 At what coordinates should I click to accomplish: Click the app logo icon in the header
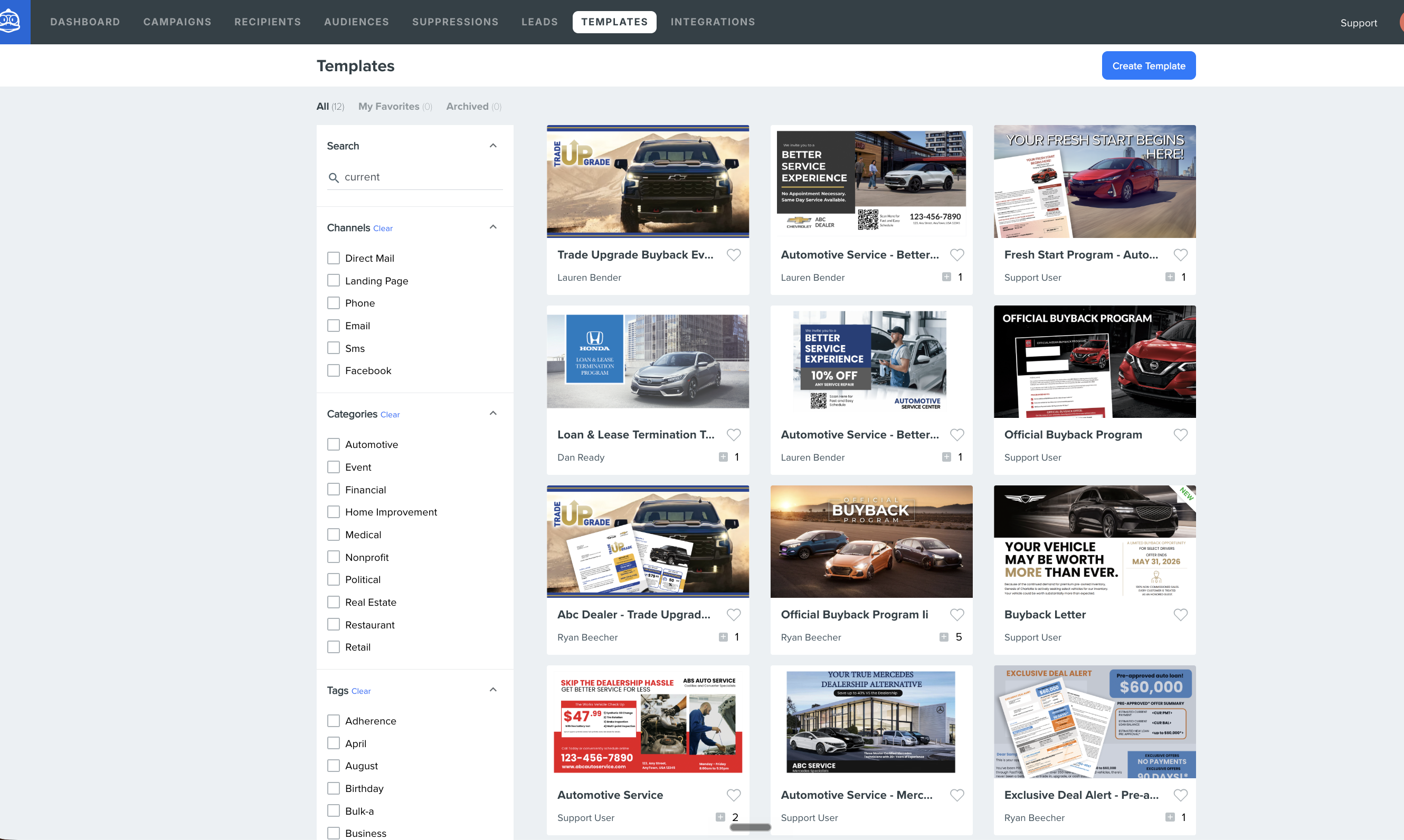(11, 22)
